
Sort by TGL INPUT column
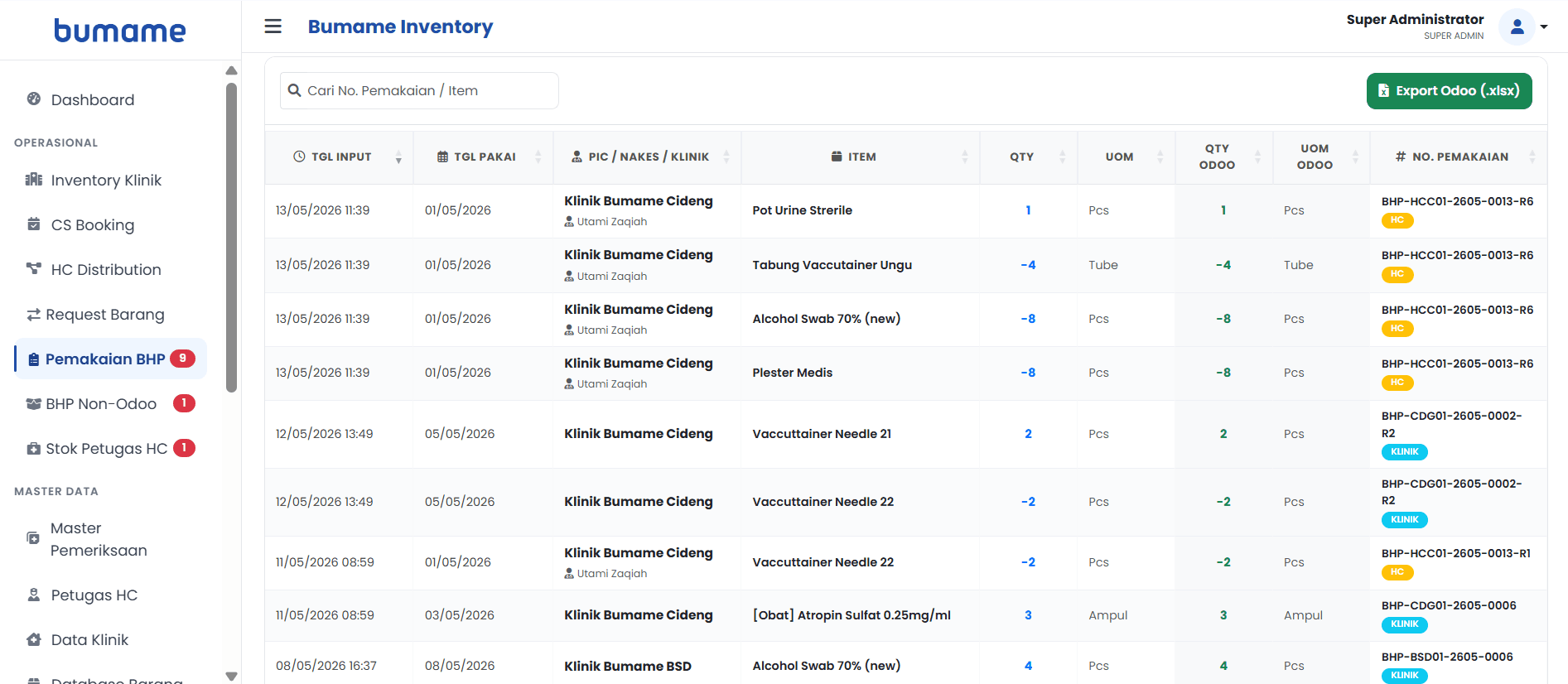[x=339, y=157]
